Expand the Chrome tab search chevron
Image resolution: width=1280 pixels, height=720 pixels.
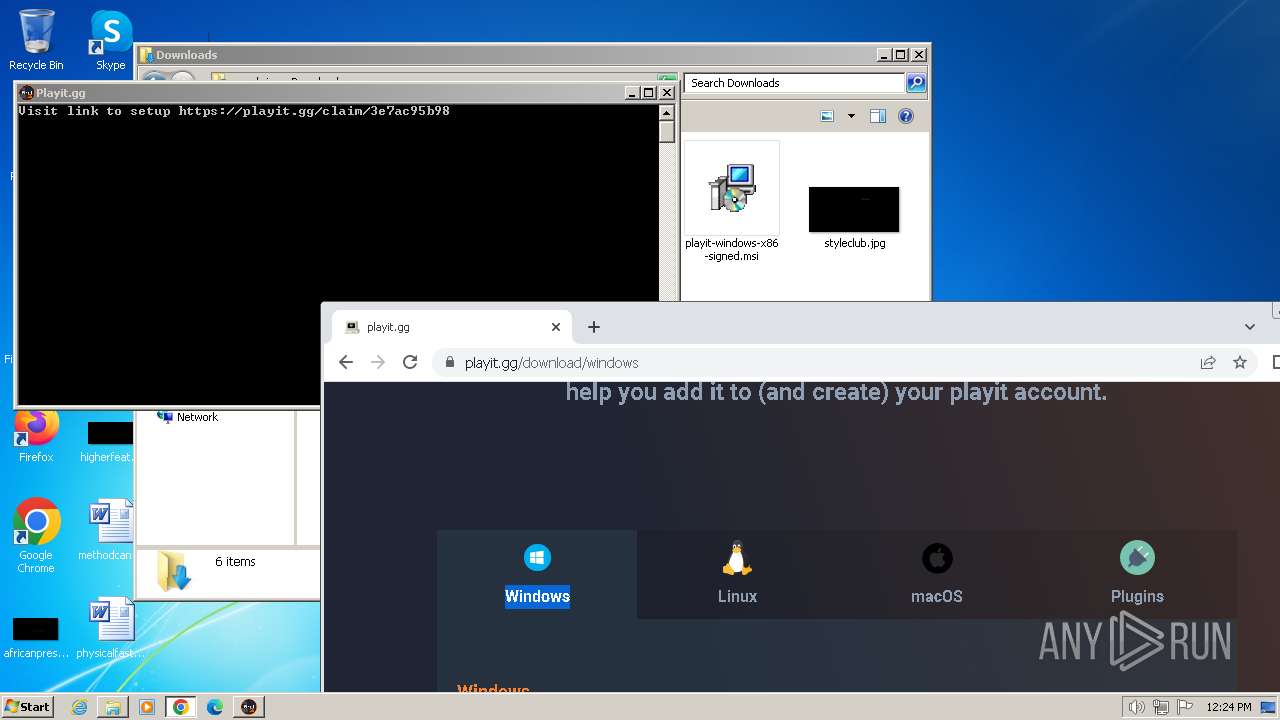[1250, 327]
